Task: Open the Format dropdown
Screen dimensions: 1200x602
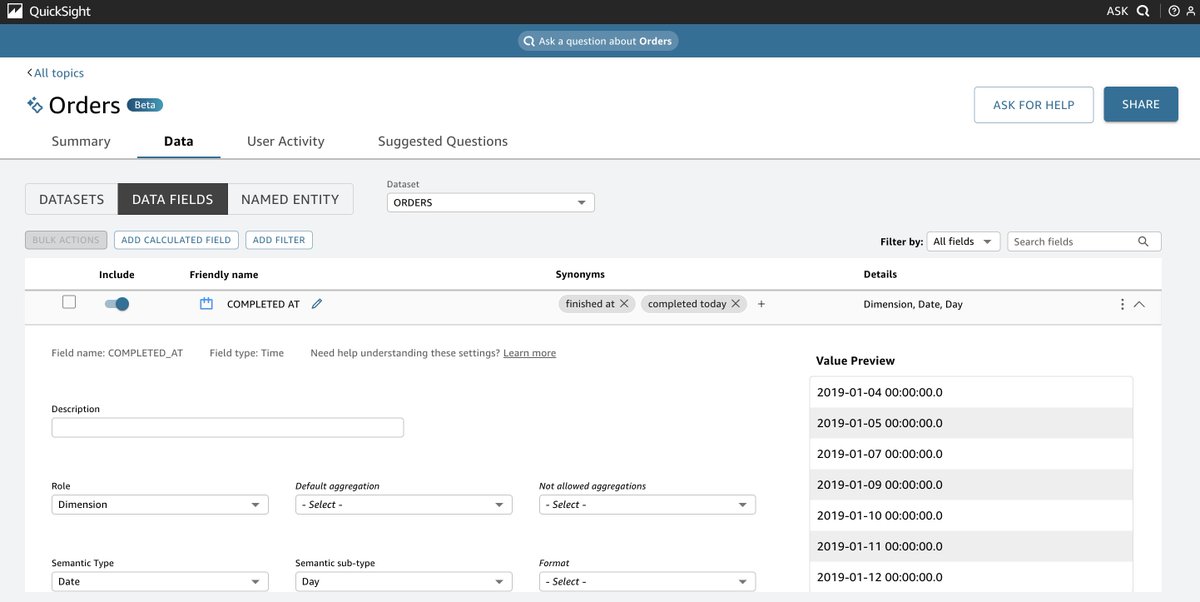Action: (x=647, y=581)
